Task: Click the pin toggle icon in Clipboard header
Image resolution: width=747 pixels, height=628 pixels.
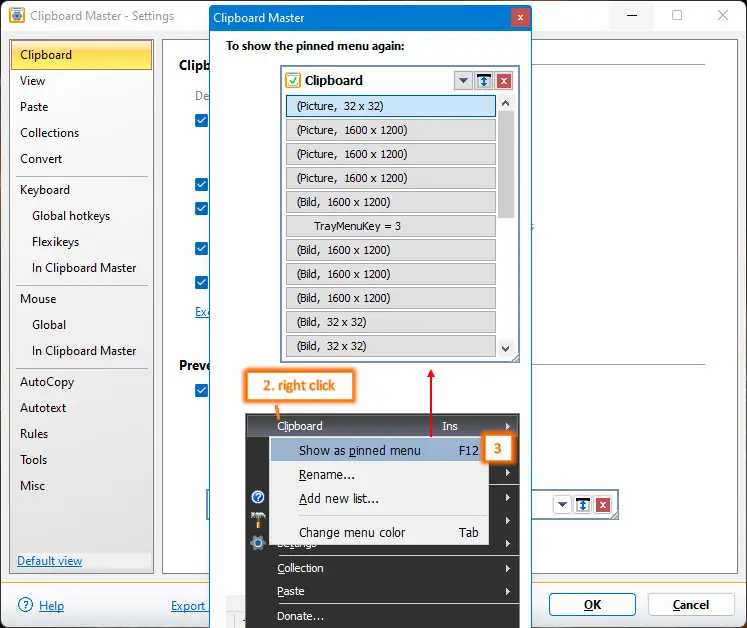Action: pyautogui.click(x=484, y=81)
